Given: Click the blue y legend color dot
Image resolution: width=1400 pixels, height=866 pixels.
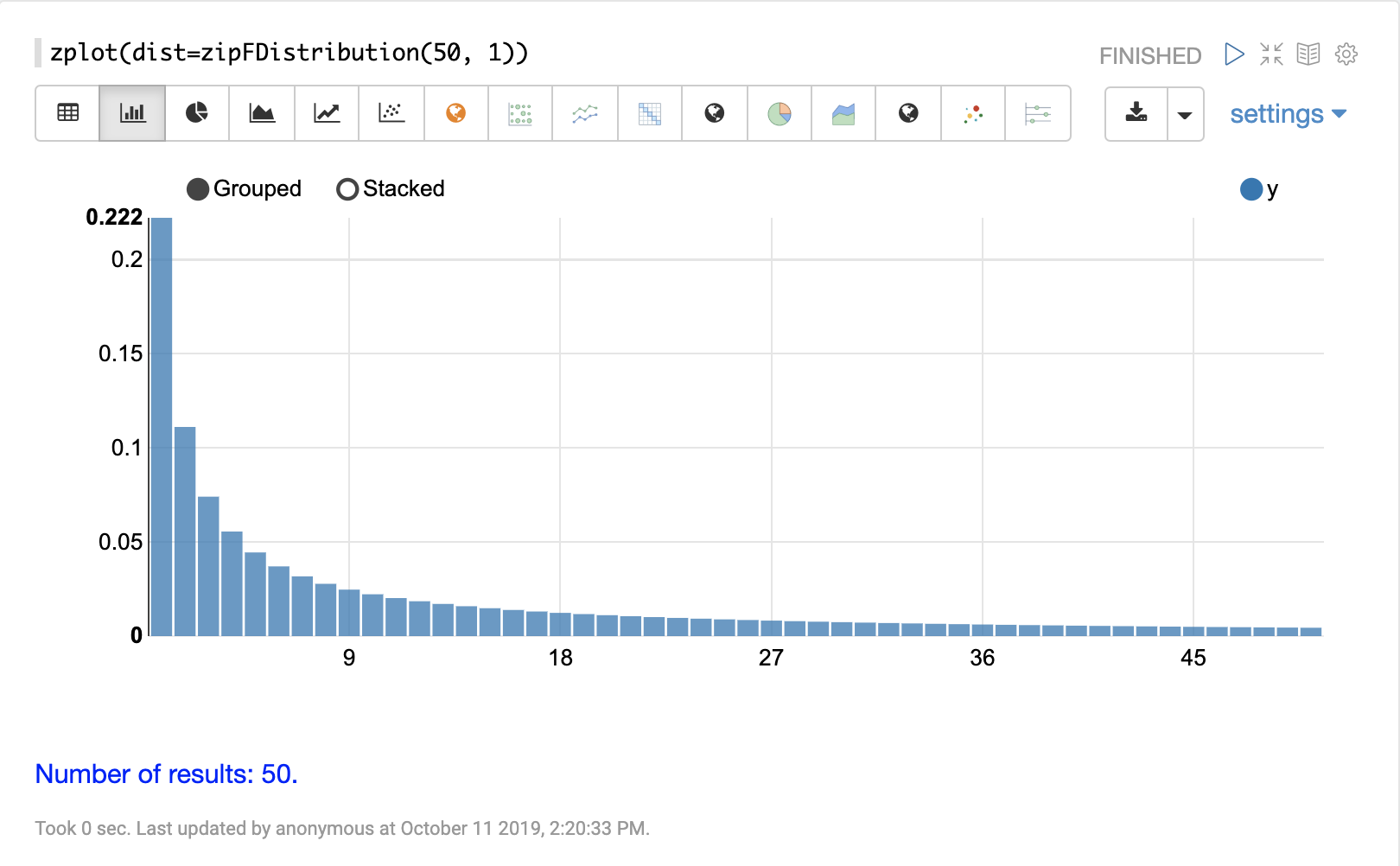Looking at the screenshot, I should [1250, 189].
